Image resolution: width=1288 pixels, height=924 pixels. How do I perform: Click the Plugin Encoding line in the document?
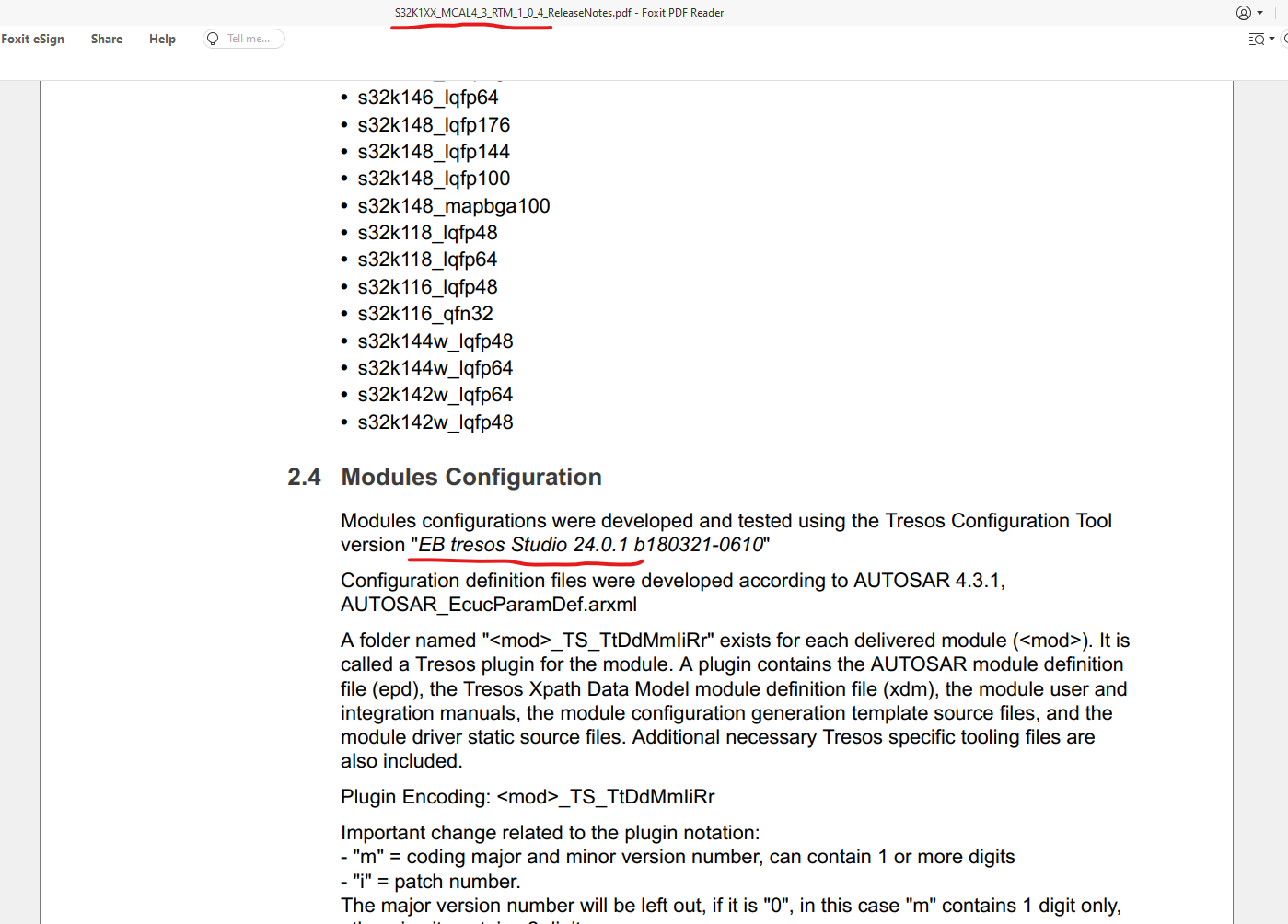(528, 796)
